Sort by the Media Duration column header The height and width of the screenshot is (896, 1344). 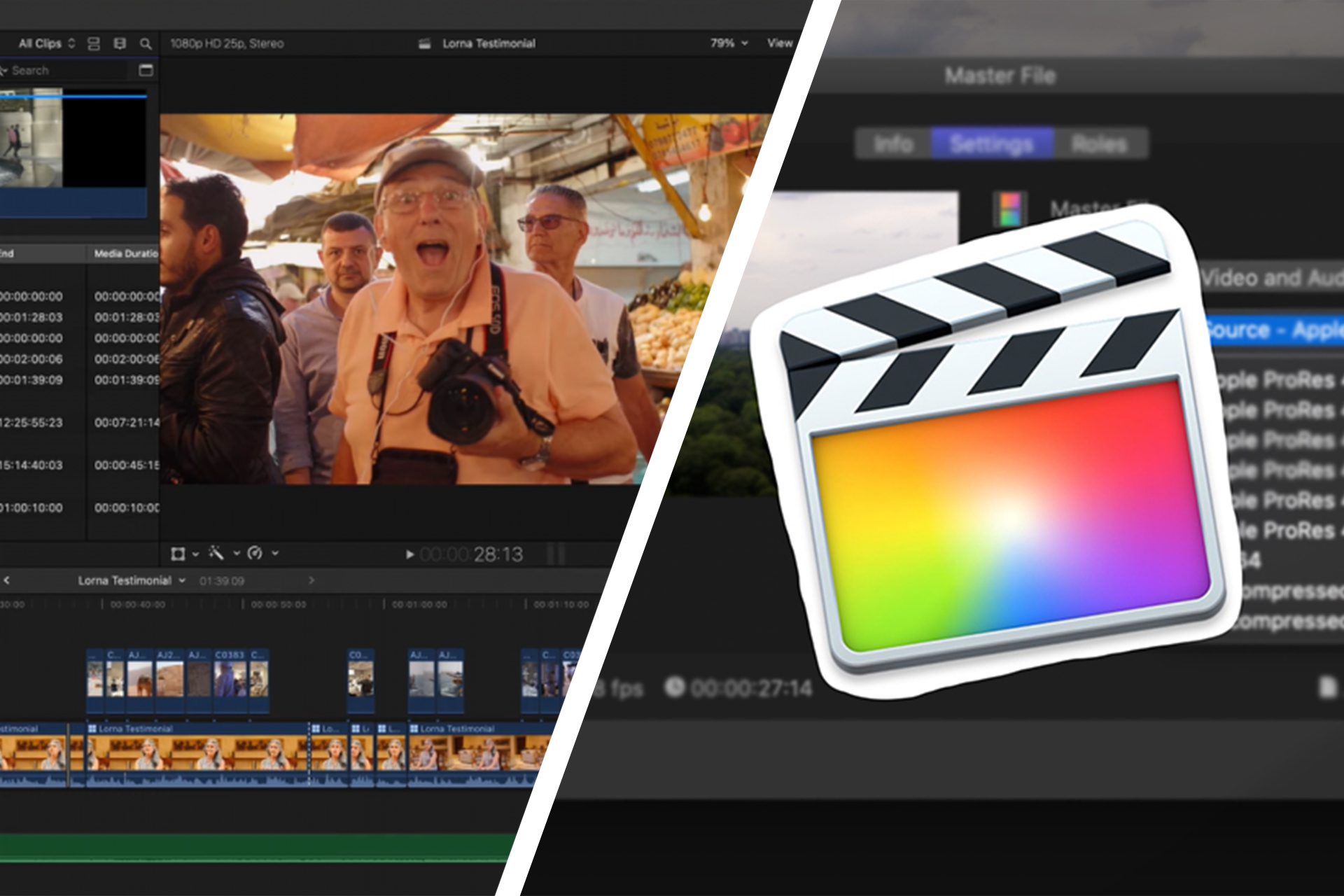[x=126, y=253]
